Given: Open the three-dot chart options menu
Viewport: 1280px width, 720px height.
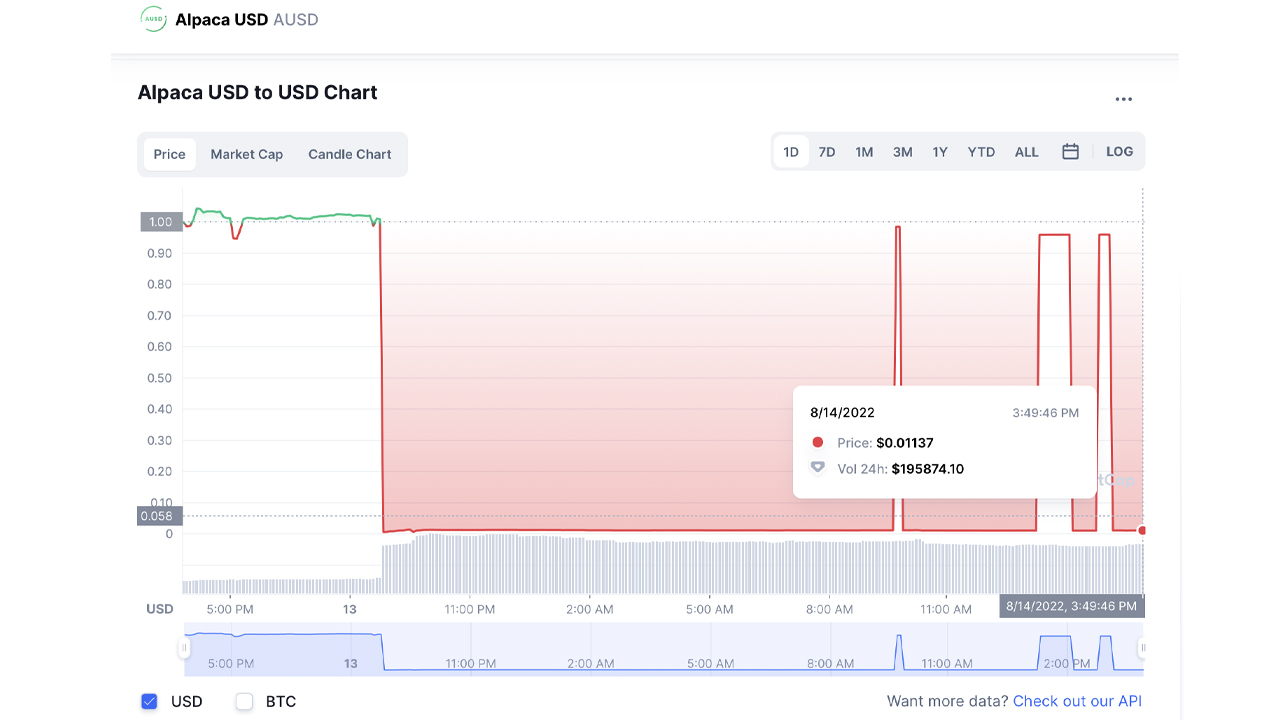Looking at the screenshot, I should (x=1124, y=100).
